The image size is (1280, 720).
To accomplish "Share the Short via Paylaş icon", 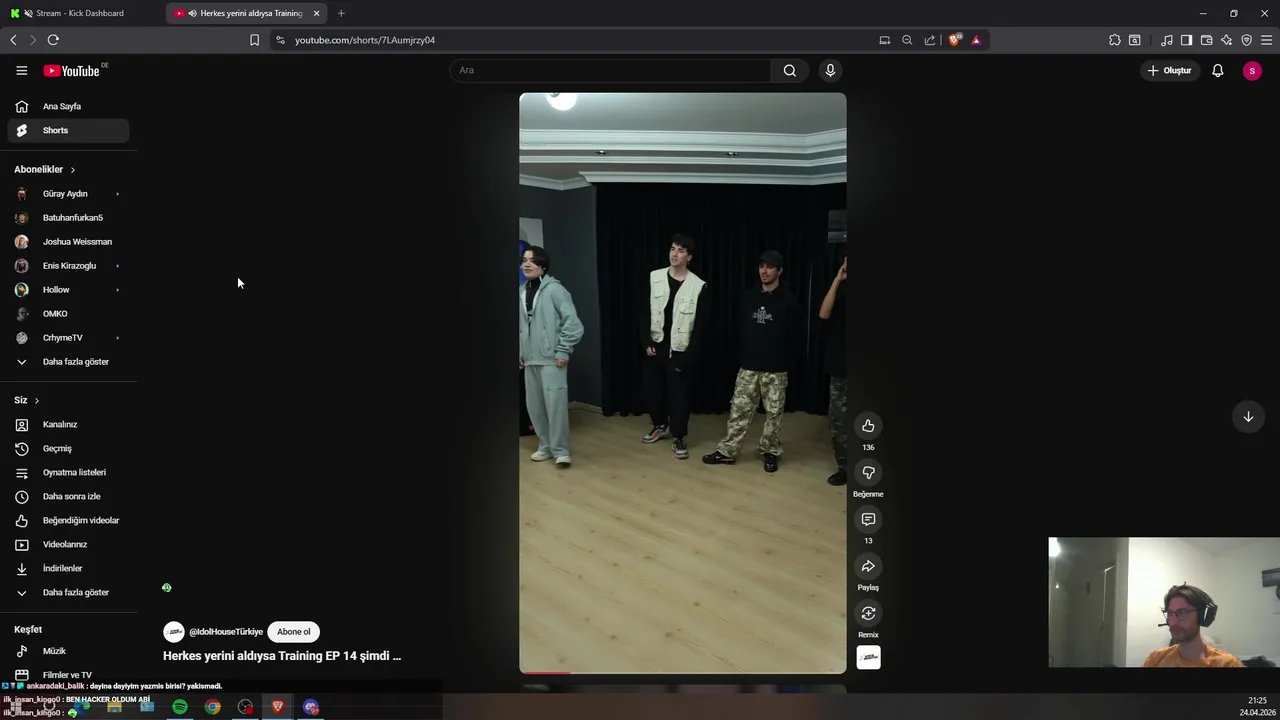I will pos(868,567).
